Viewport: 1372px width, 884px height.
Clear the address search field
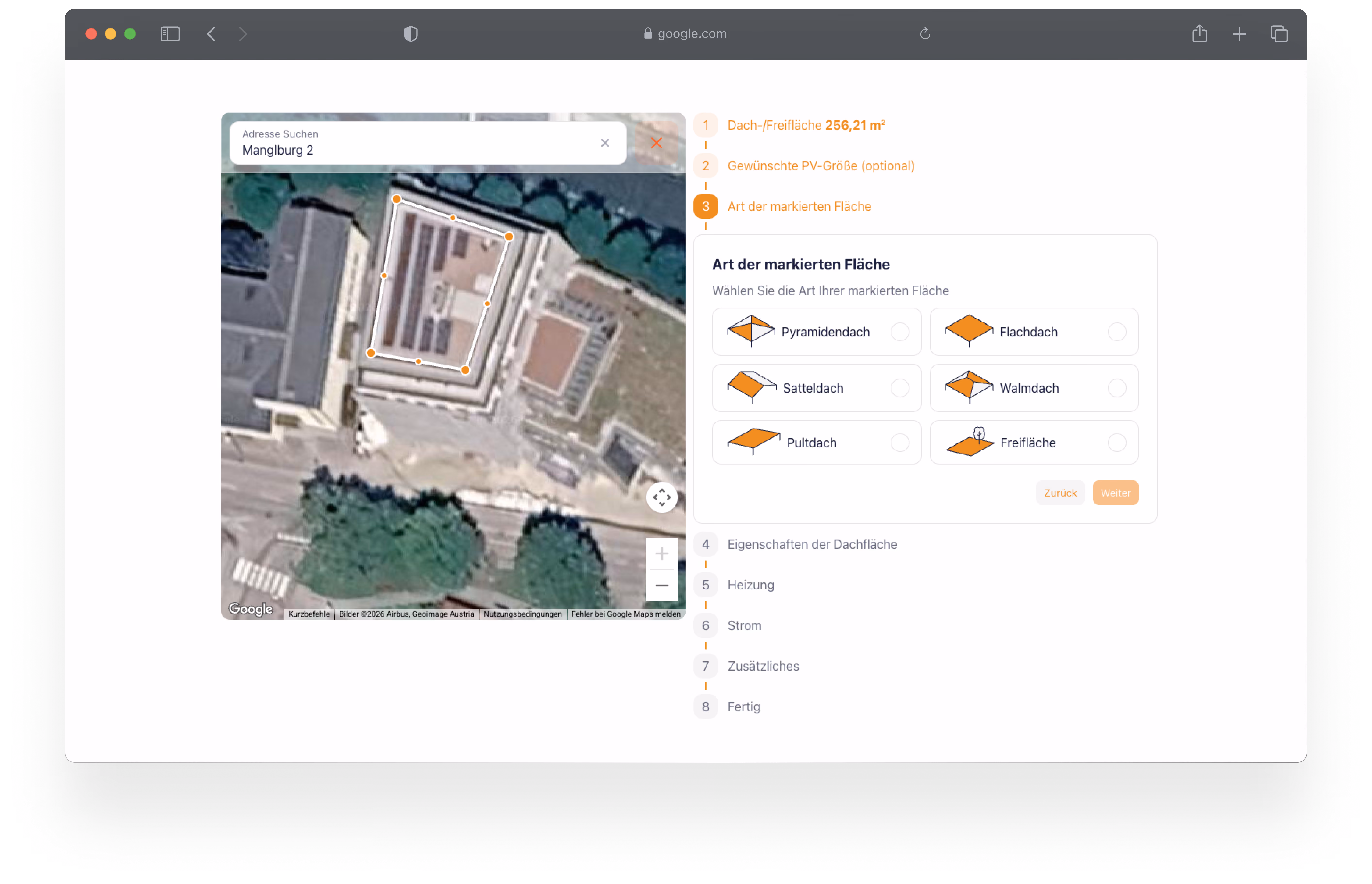click(x=605, y=143)
